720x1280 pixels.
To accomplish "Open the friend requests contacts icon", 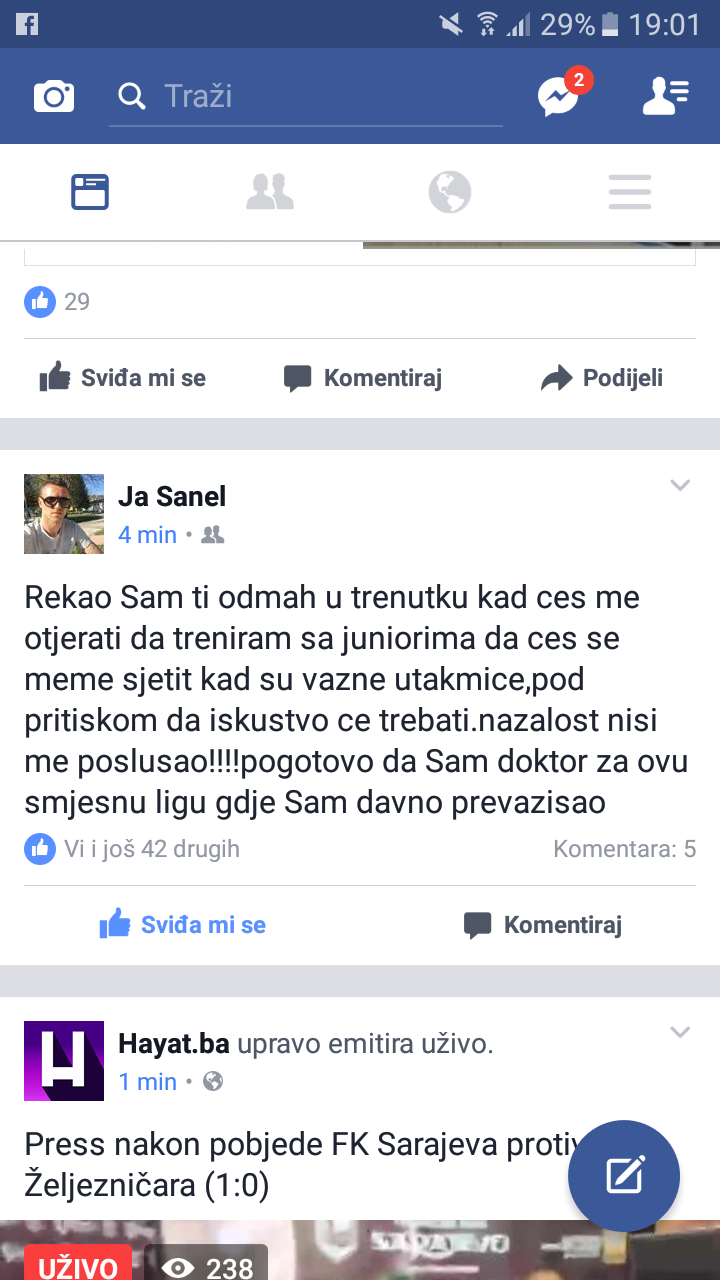I will click(x=665, y=96).
